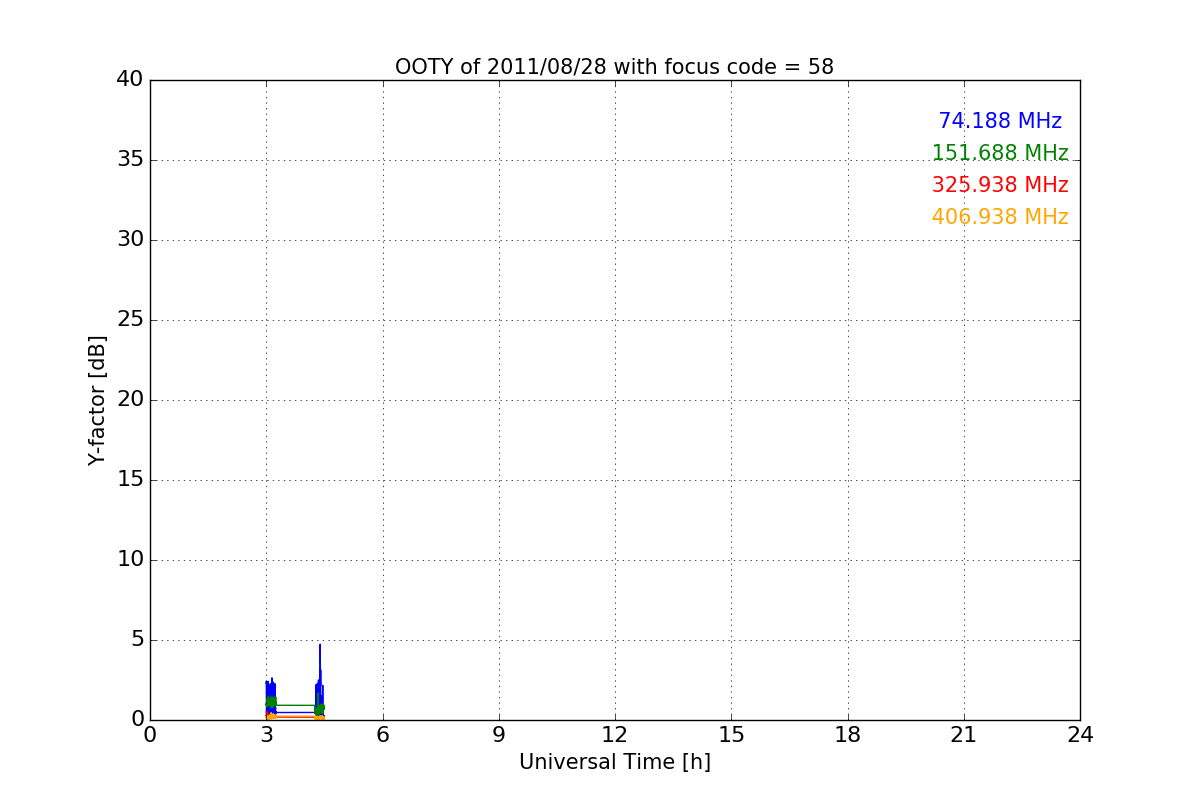Click the y-axis tick label 10

(x=130, y=560)
